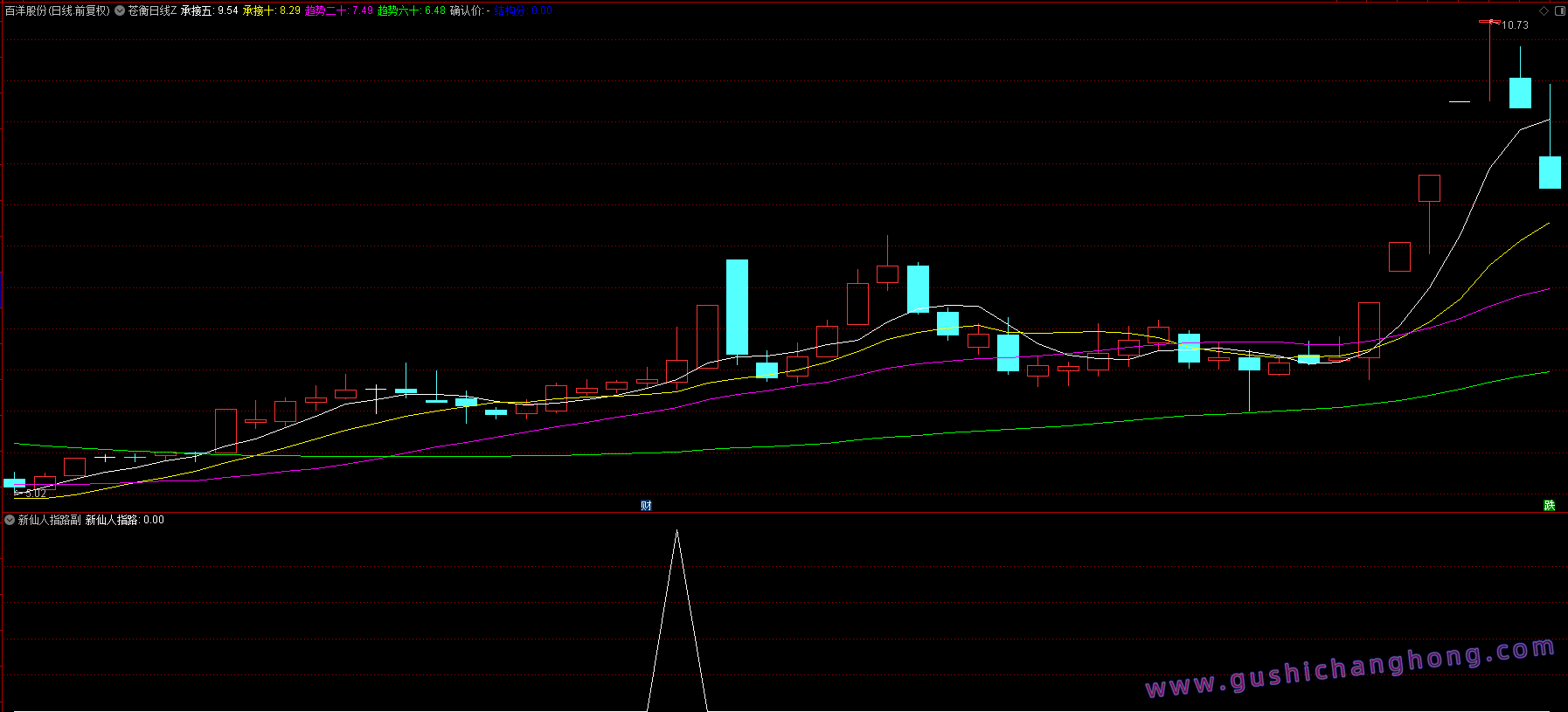This screenshot has width=1568, height=712.
Task: Click the 5.02 low price label
Action: pyautogui.click(x=36, y=494)
